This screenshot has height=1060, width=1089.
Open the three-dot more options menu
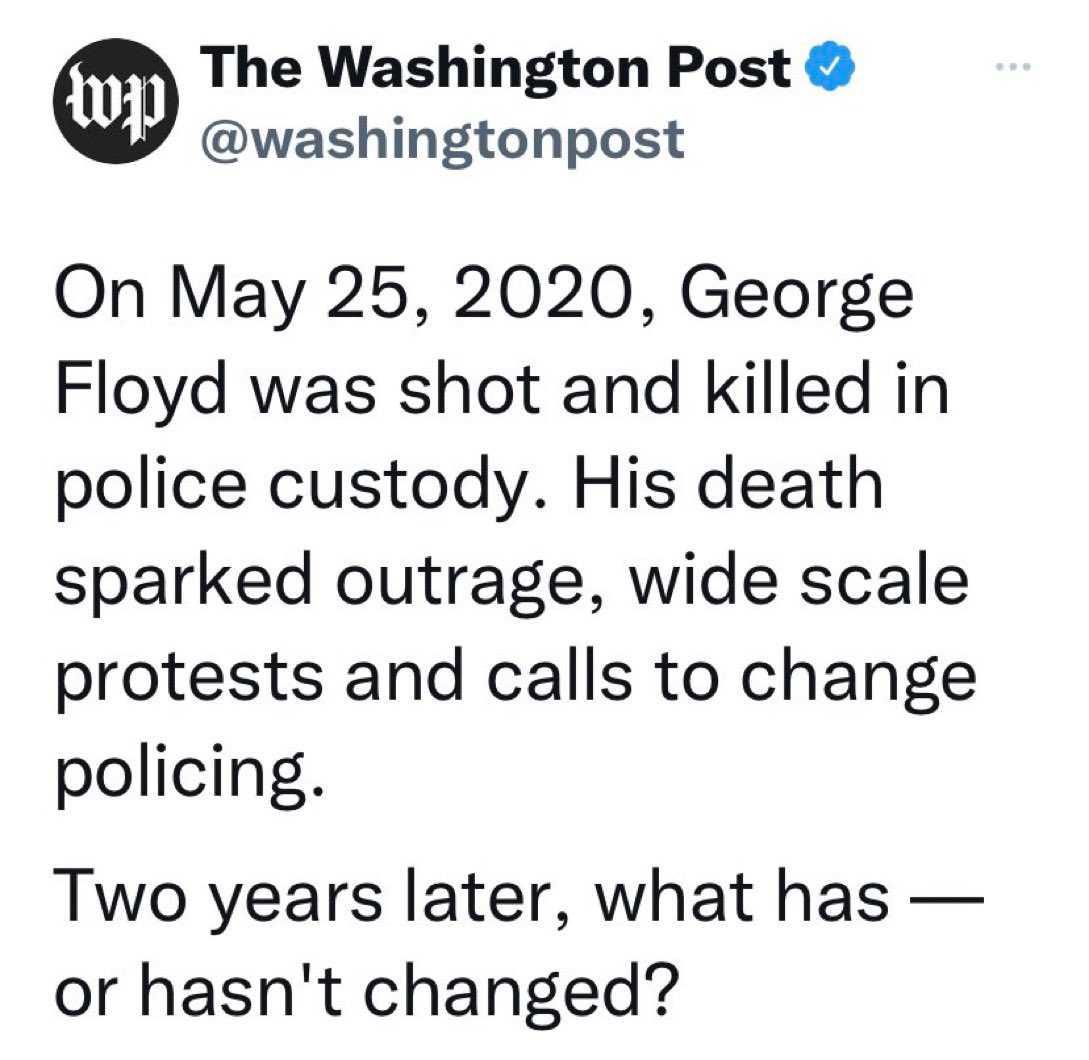1013,67
